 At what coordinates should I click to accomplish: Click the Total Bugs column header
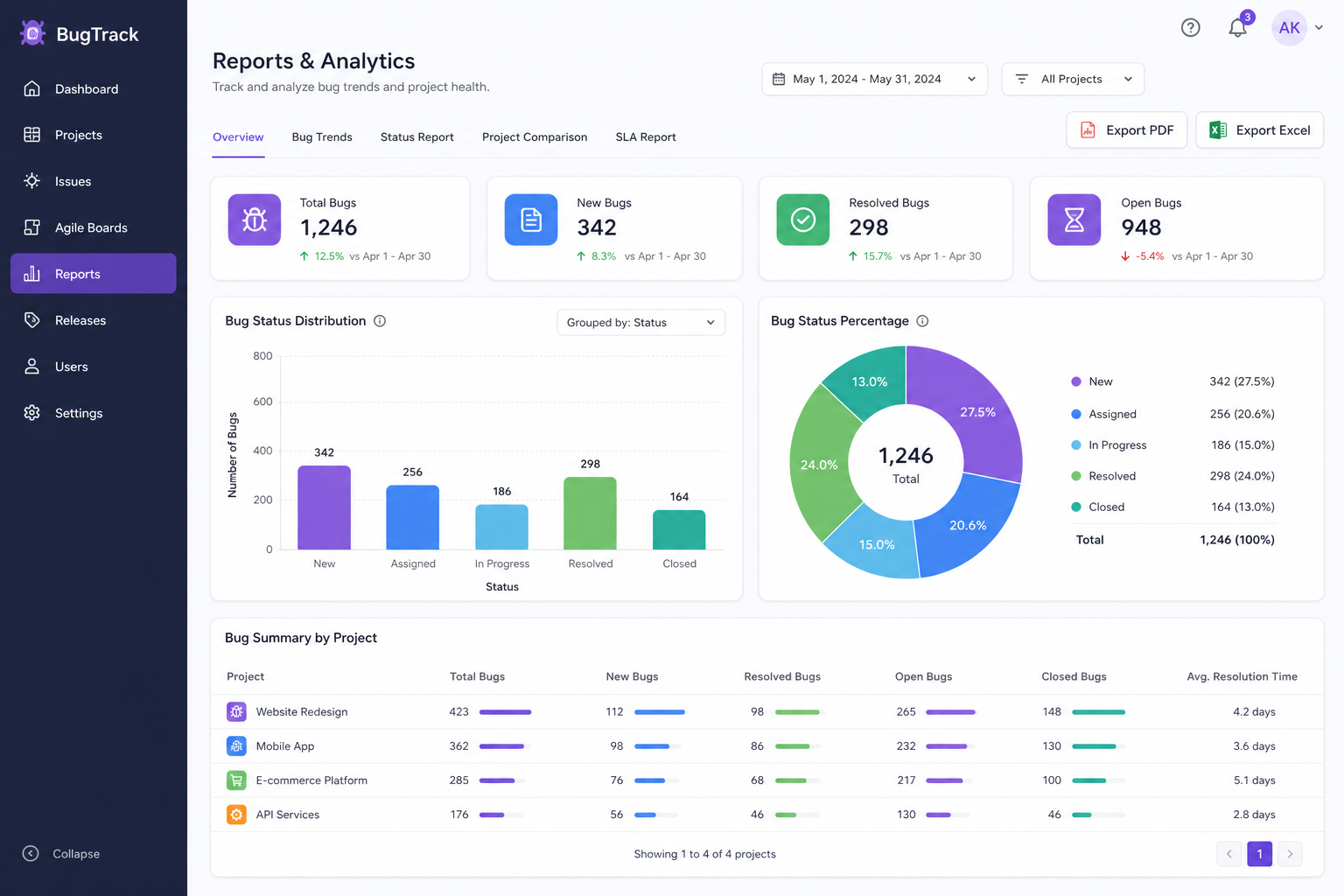tap(477, 676)
